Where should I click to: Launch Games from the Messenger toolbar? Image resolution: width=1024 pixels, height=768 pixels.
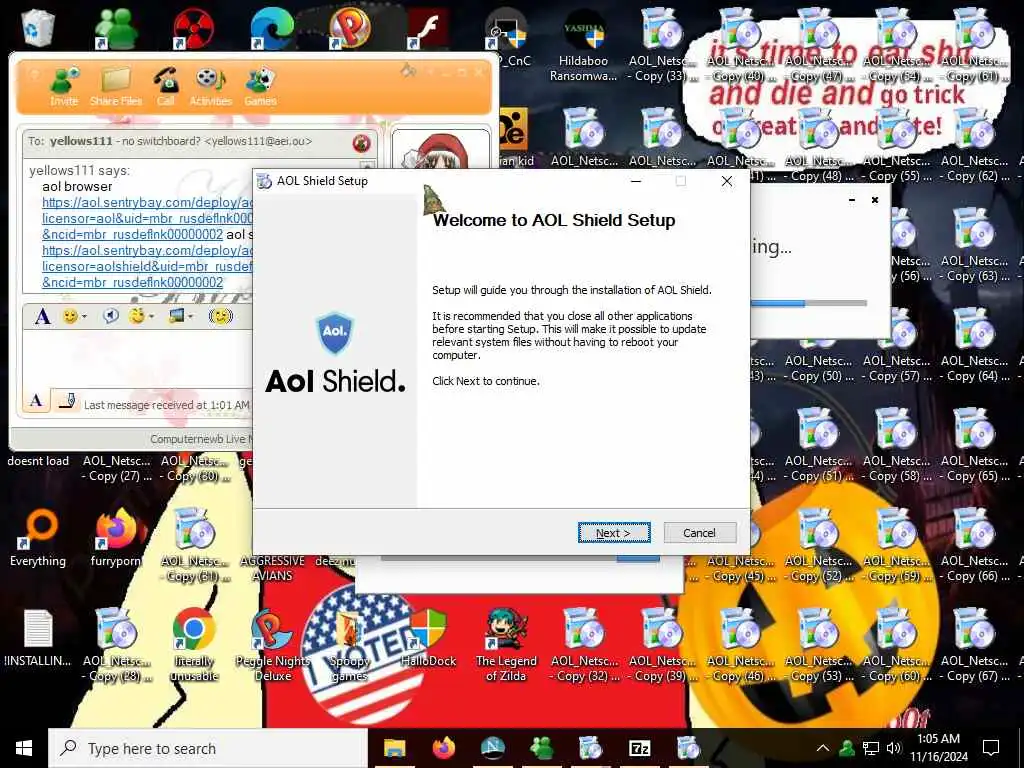pos(261,85)
